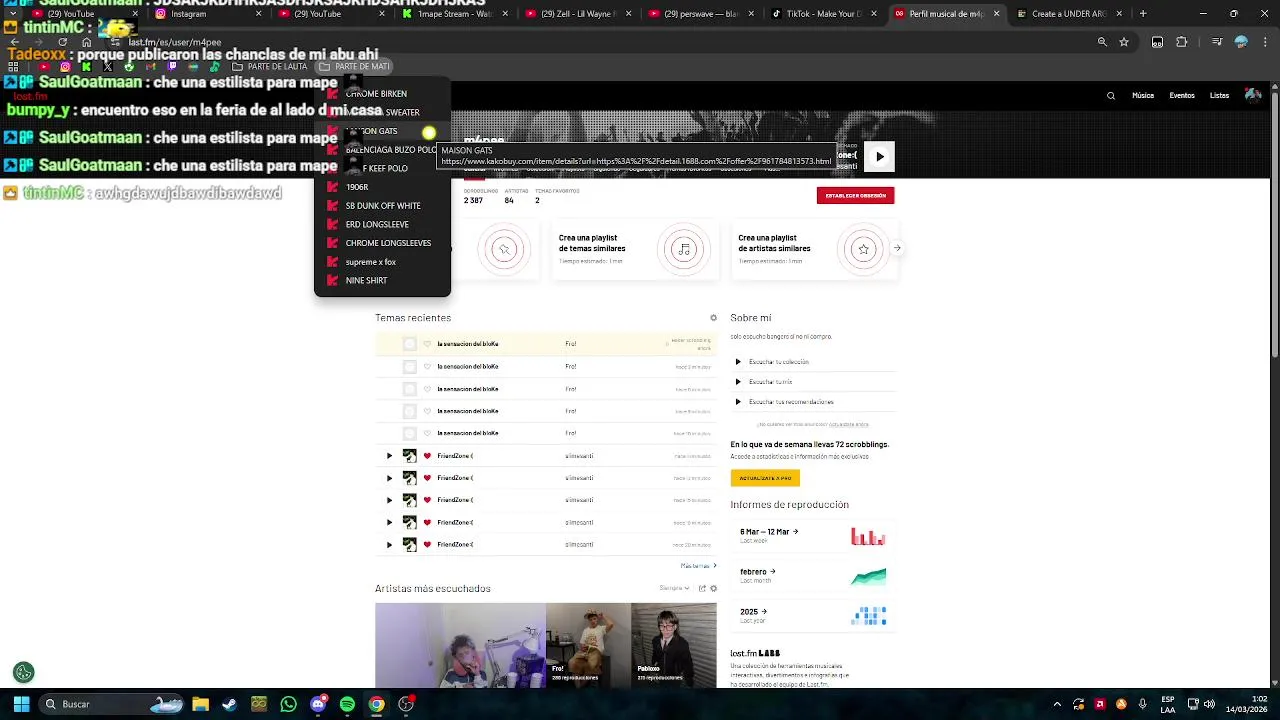The image size is (1280, 720).
Task: Open the Twitch bookmark icon
Action: coord(172,67)
